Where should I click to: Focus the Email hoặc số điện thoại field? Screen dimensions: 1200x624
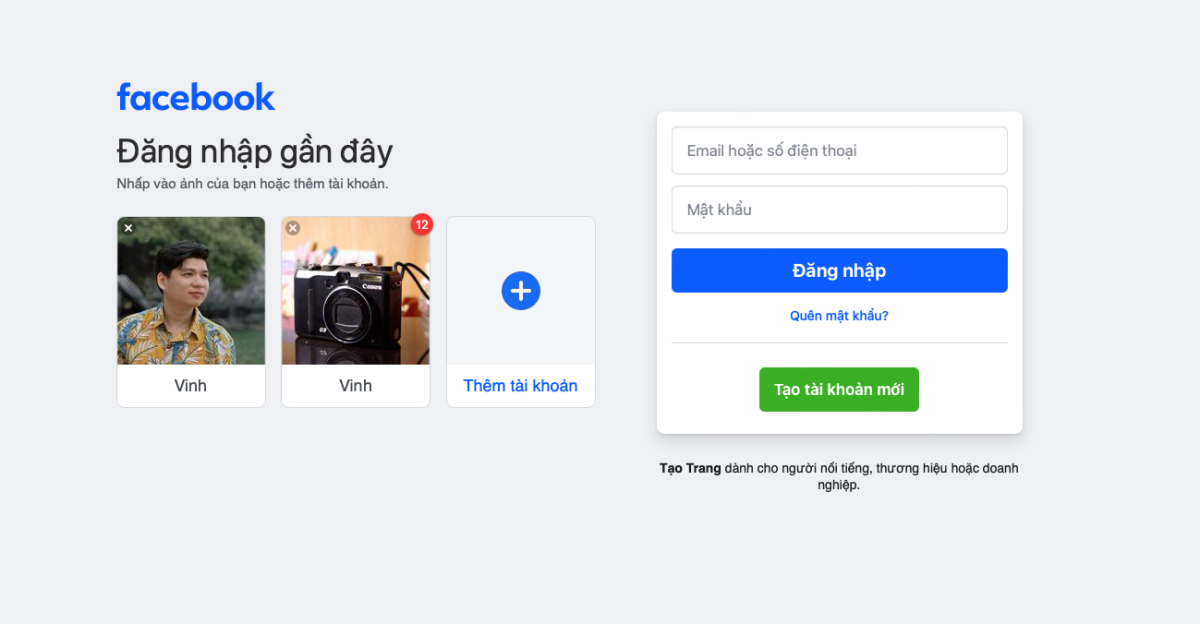839,151
